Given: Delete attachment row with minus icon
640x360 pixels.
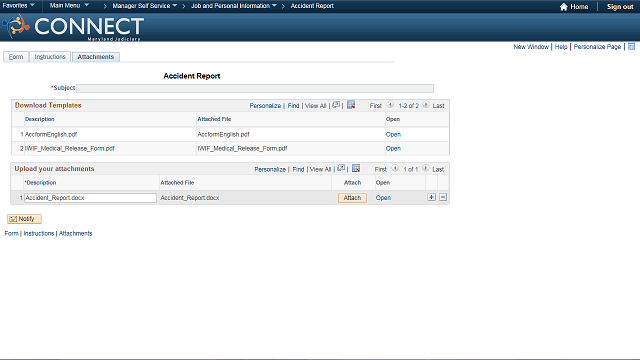Looking at the screenshot, I should [443, 197].
